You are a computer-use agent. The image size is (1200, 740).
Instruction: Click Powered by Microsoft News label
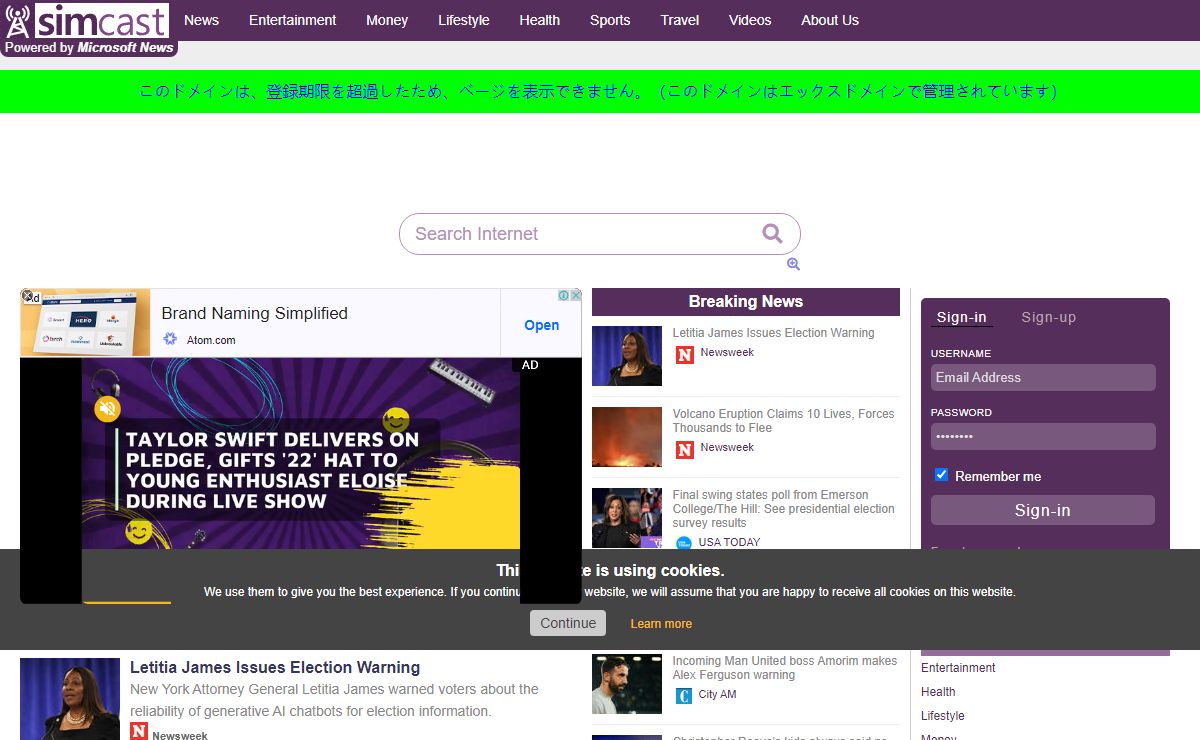(89, 48)
